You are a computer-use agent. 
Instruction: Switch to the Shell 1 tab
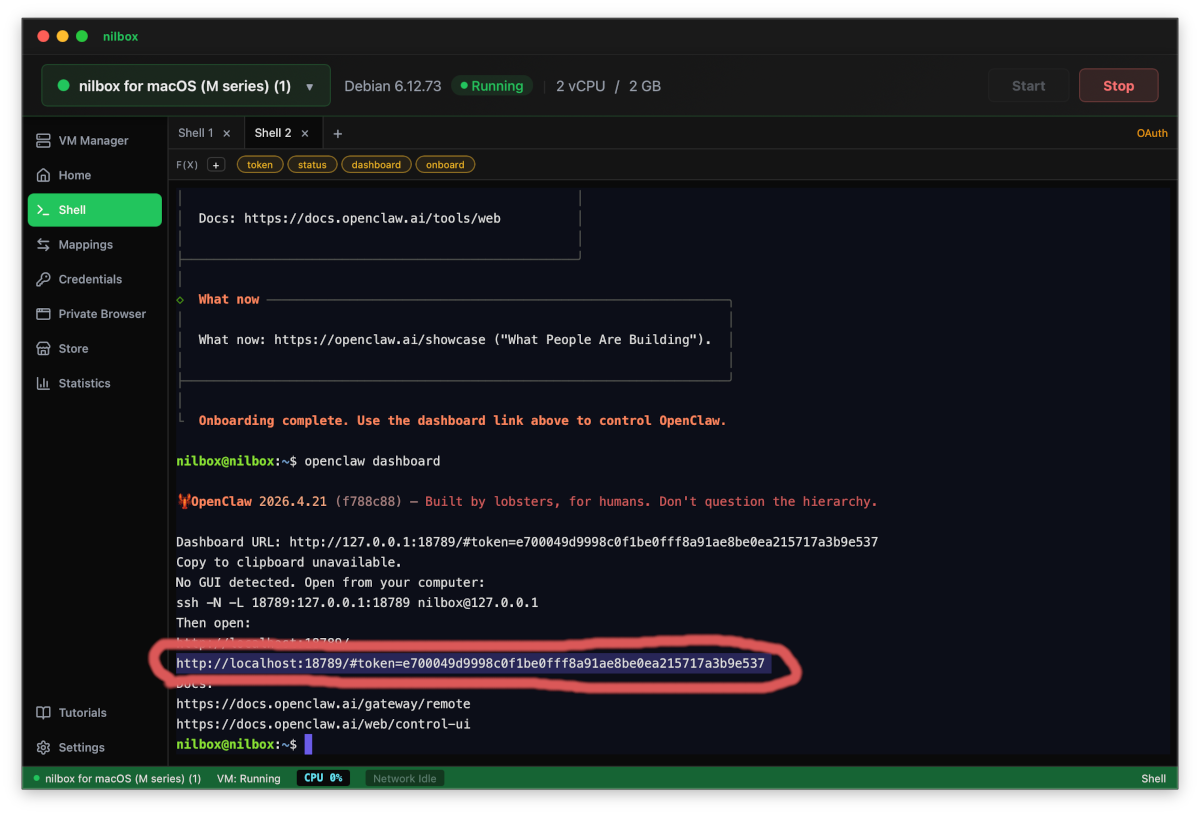(x=196, y=132)
